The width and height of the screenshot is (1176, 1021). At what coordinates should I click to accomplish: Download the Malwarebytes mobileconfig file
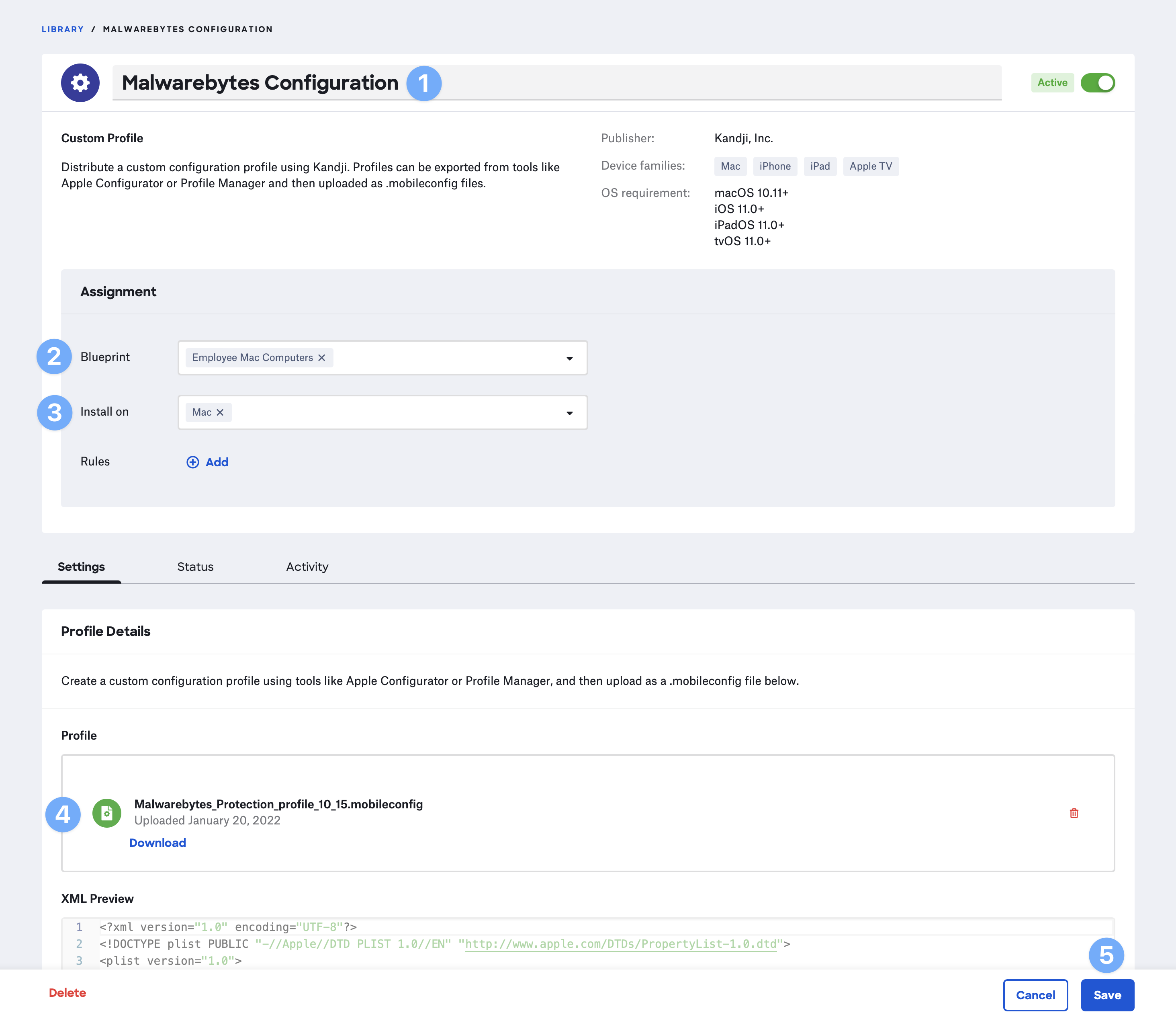pos(158,843)
